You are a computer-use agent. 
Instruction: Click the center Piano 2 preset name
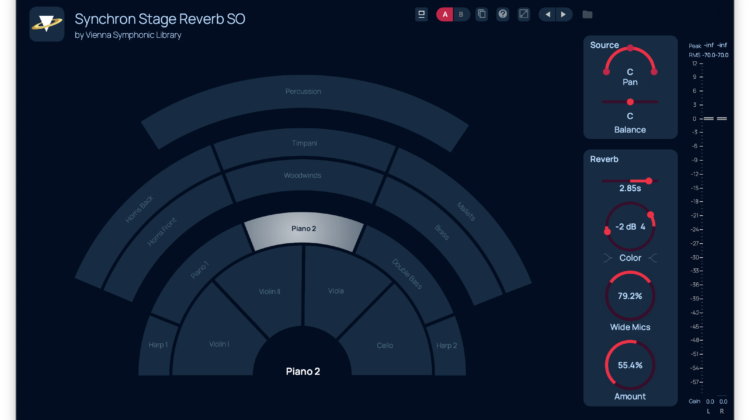[303, 371]
